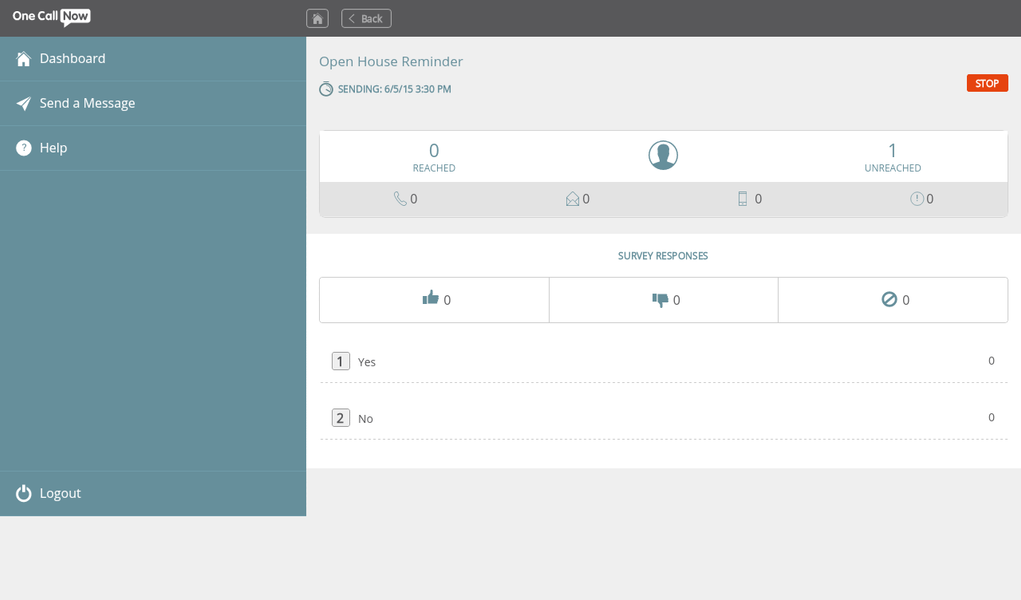This screenshot has width=1021, height=600.
Task: View the Reached contacts count
Action: (x=434, y=157)
